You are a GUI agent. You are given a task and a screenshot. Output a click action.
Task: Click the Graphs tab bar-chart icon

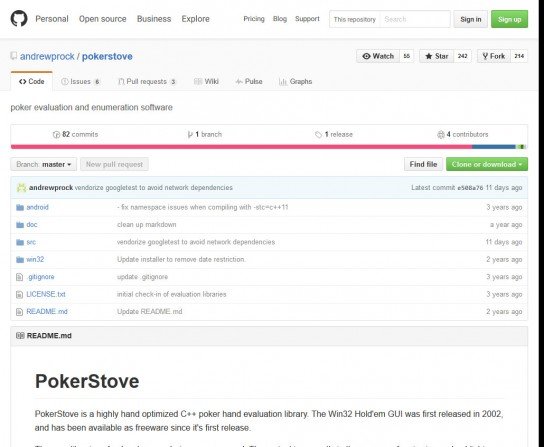click(x=283, y=82)
